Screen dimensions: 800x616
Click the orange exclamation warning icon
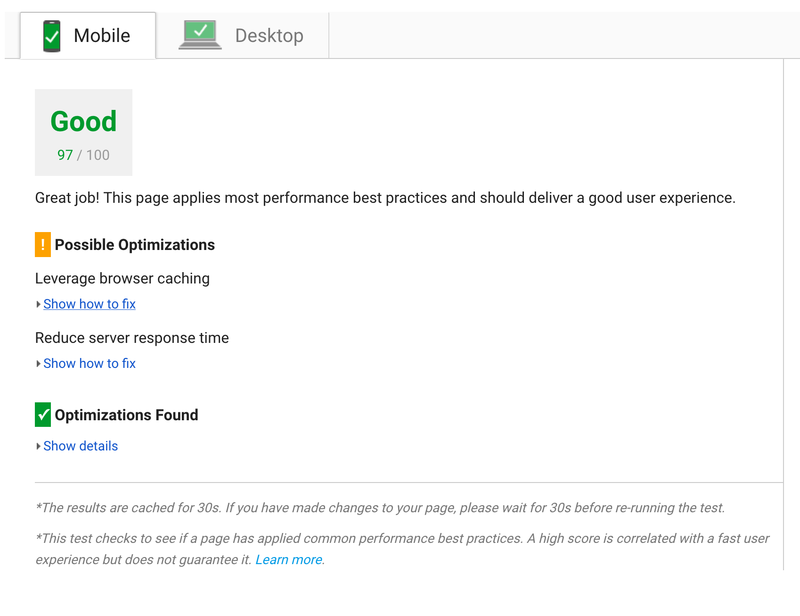[43, 244]
